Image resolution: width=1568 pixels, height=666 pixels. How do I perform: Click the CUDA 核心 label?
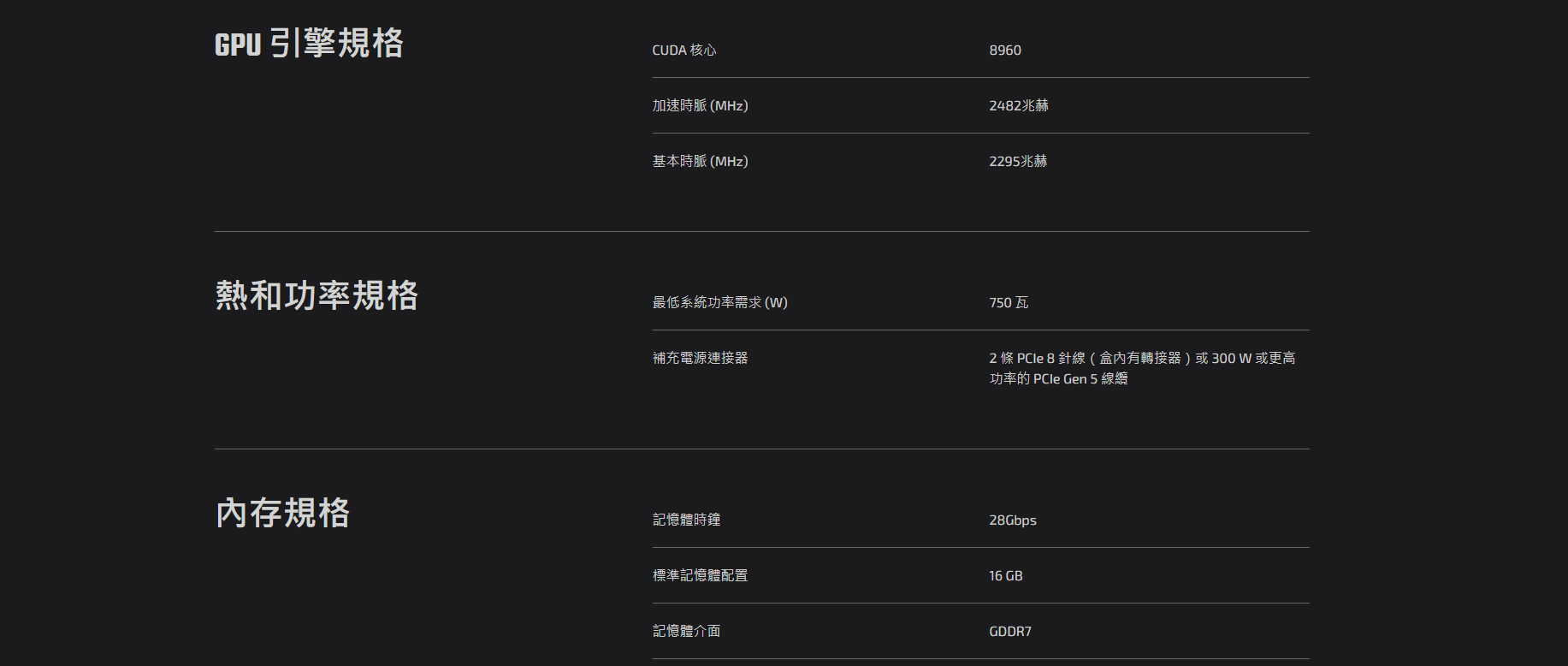coord(684,51)
